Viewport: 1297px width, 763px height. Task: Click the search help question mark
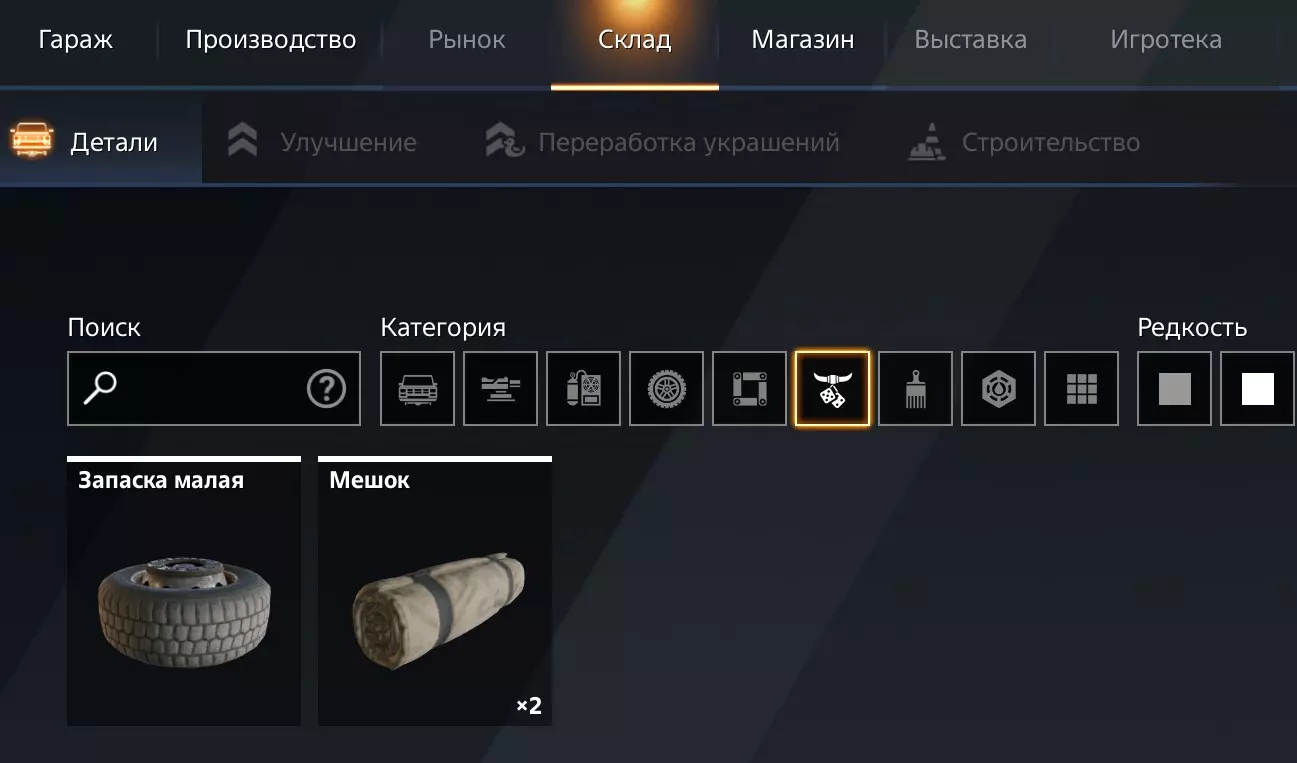[x=326, y=388]
